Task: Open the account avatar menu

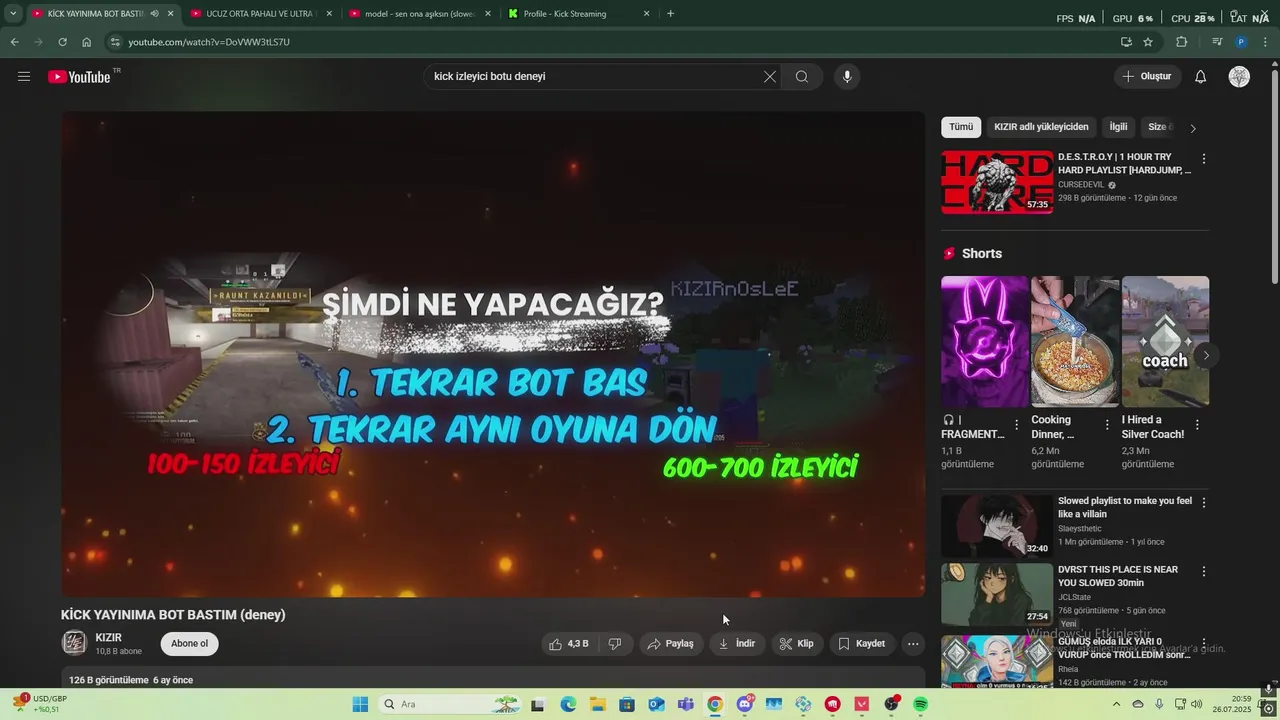Action: pyautogui.click(x=1239, y=77)
